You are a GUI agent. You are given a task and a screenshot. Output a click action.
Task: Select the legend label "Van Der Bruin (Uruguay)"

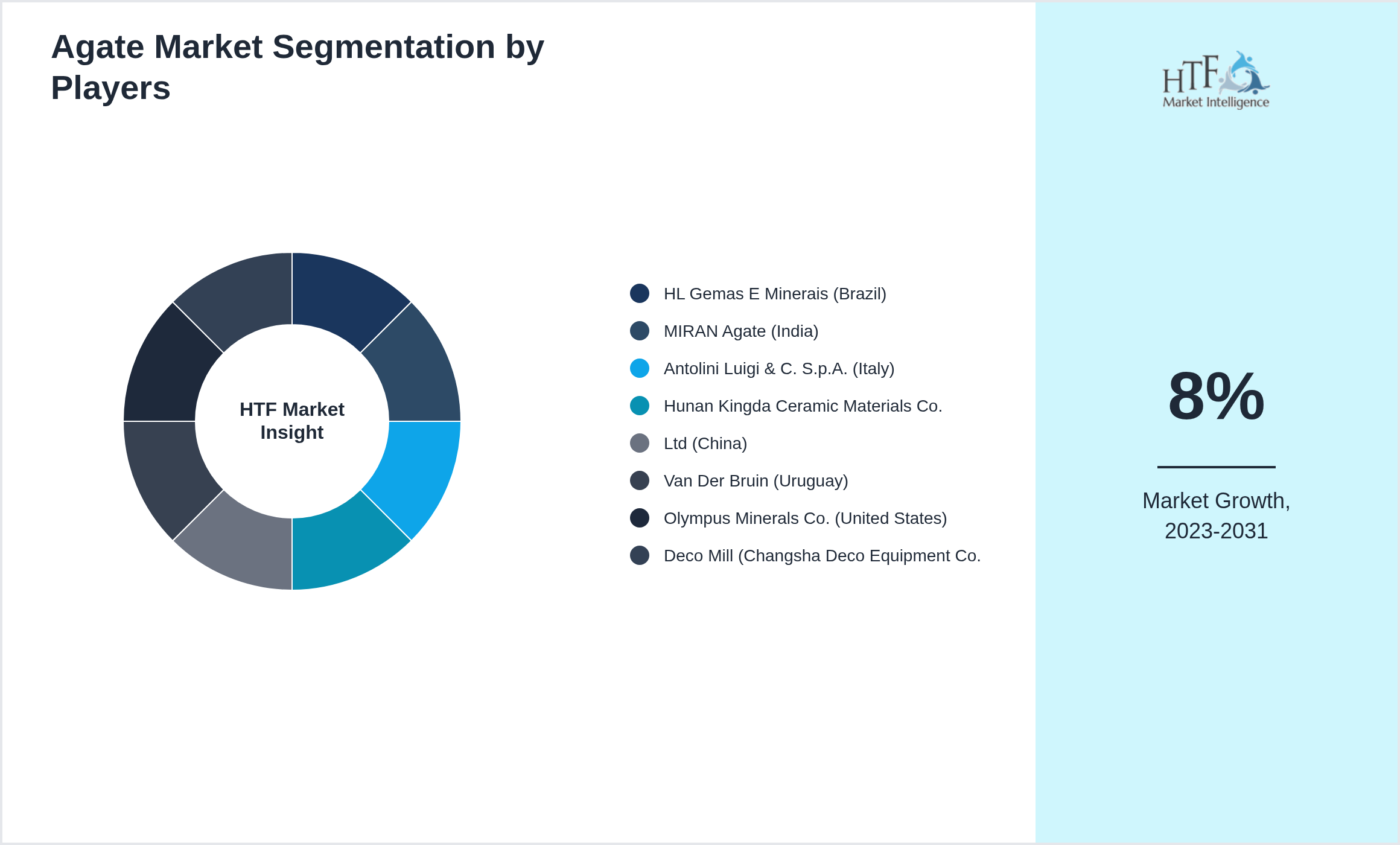tap(756, 481)
